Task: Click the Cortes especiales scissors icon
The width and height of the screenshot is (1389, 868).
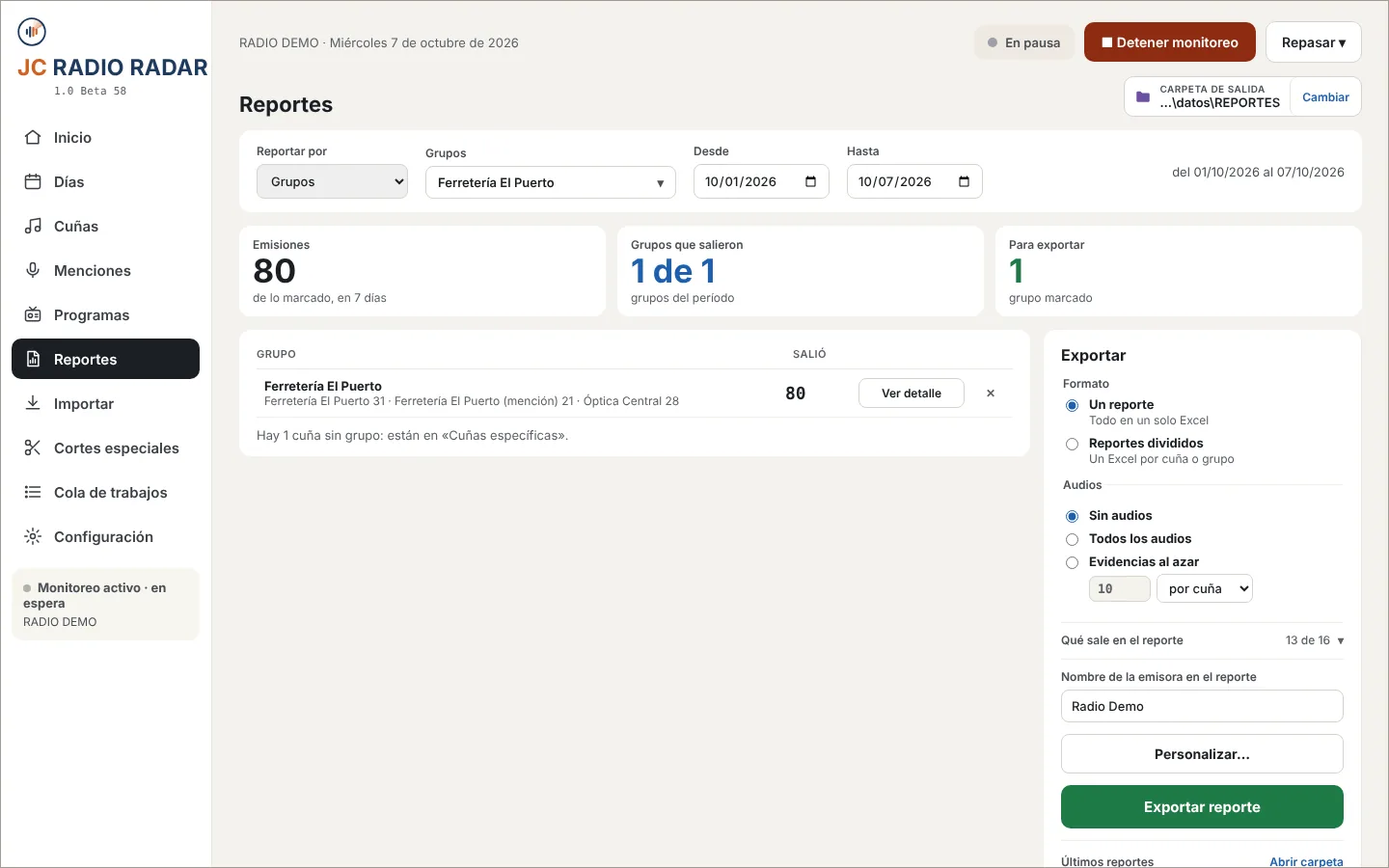Action: [33, 448]
